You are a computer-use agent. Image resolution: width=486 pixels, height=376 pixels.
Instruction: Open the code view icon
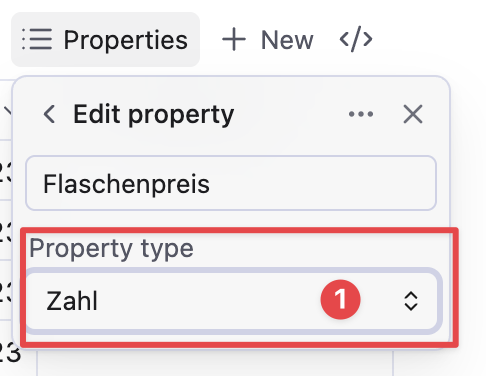(356, 40)
